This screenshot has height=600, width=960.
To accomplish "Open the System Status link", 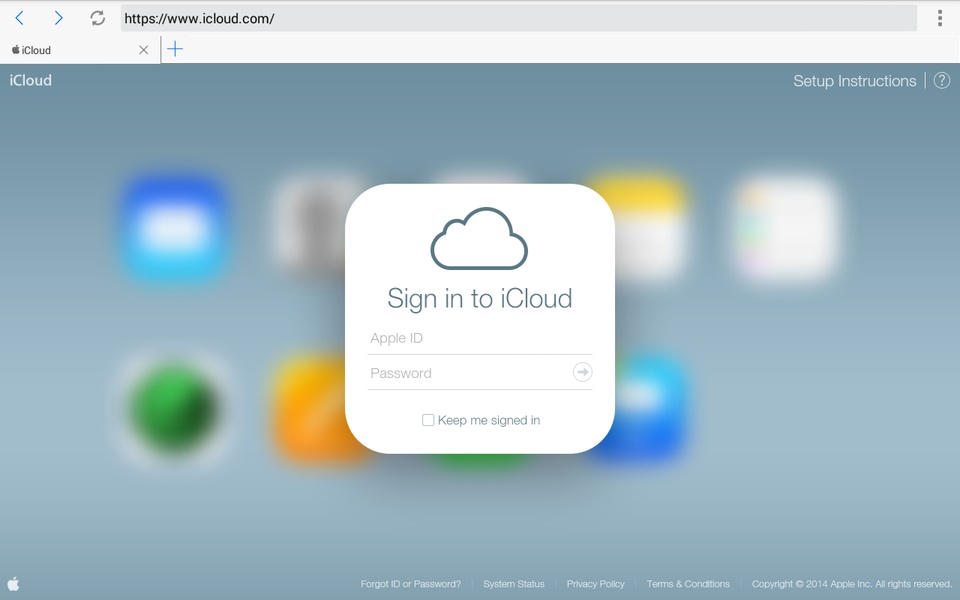I will click(x=514, y=584).
